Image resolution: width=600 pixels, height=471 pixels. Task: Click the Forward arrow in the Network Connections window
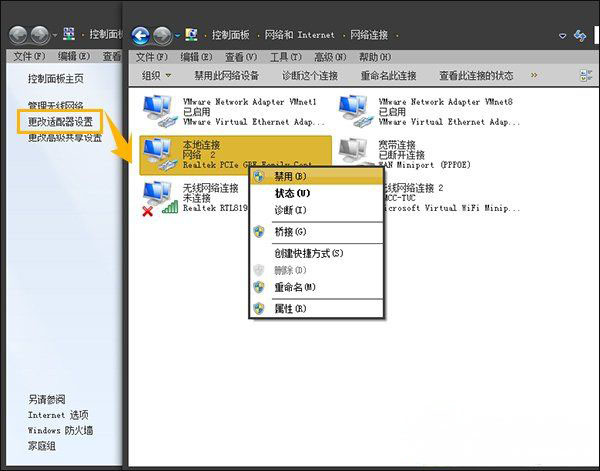coord(163,36)
